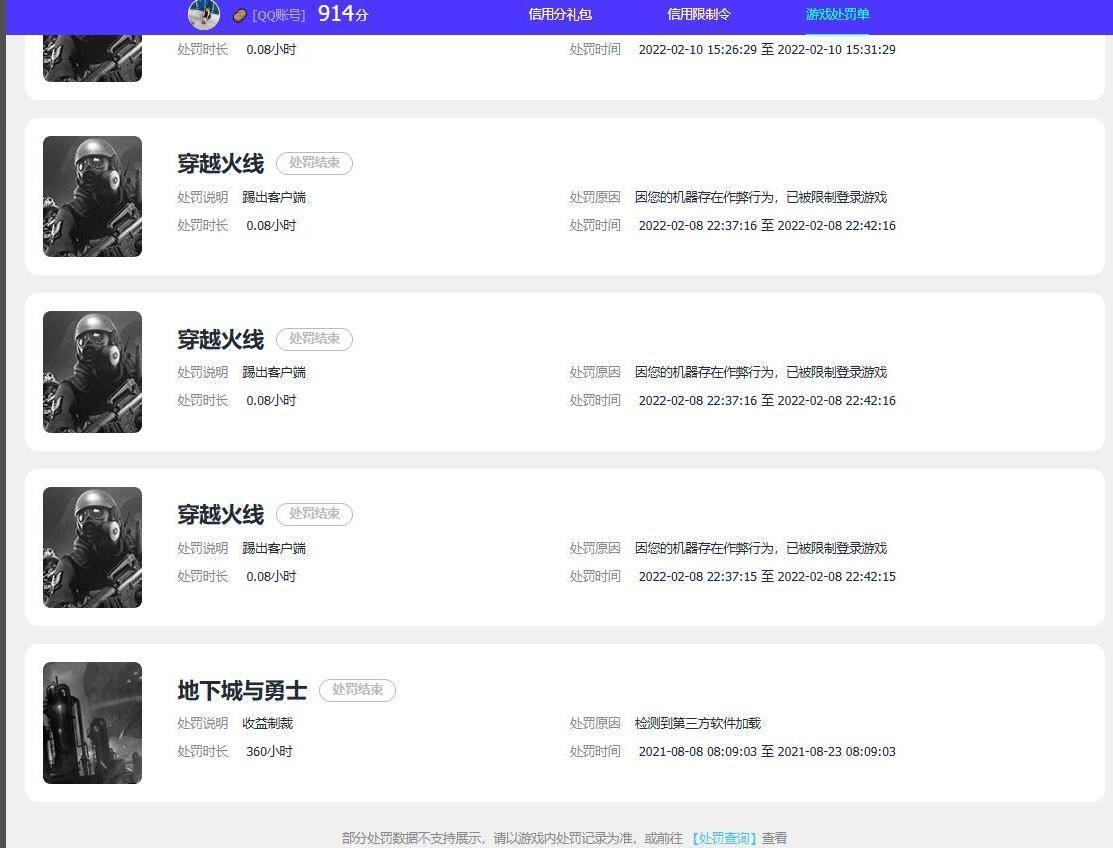1113x848 pixels.
Task: Click the 穿越火线 title on the second punishment card
Action: tap(220, 339)
